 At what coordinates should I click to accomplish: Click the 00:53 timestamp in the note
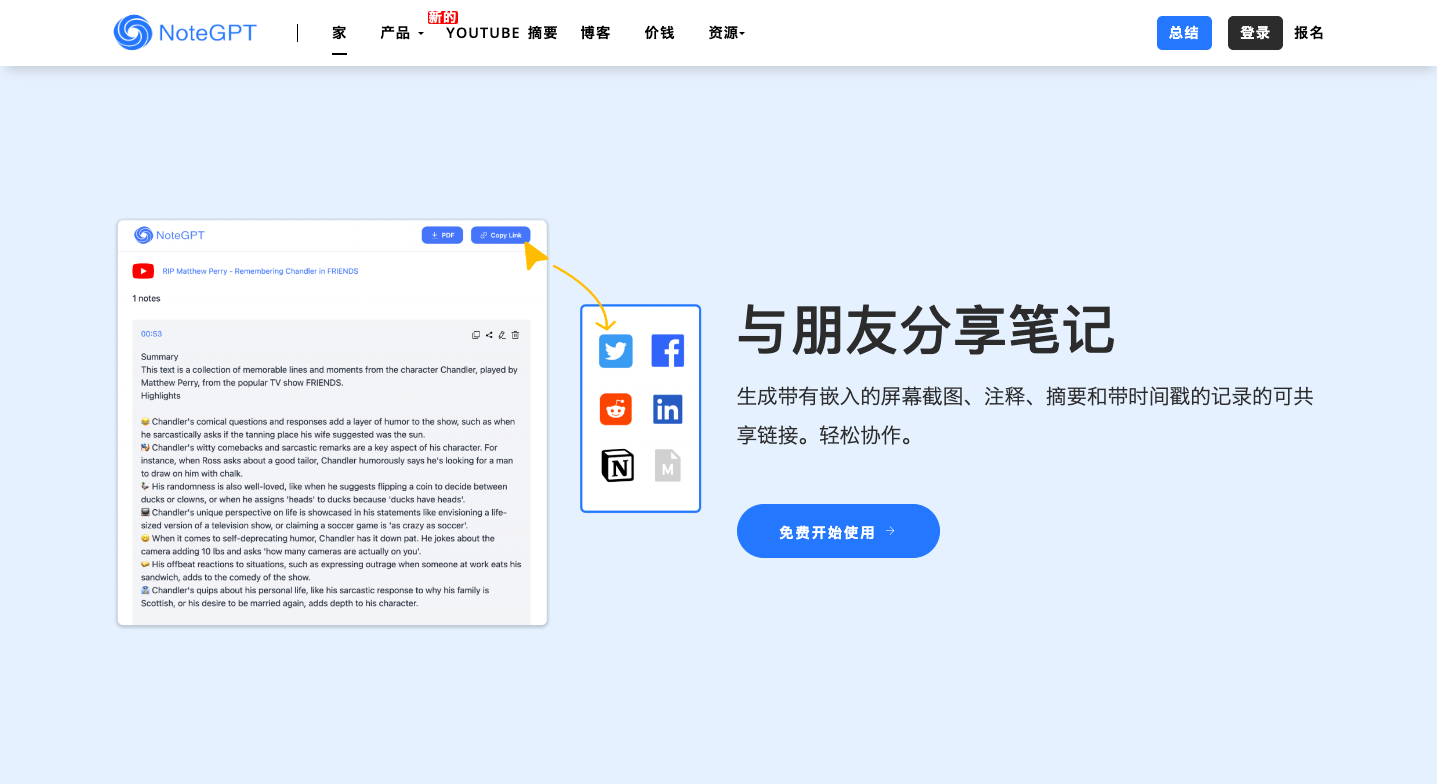pyautogui.click(x=151, y=334)
